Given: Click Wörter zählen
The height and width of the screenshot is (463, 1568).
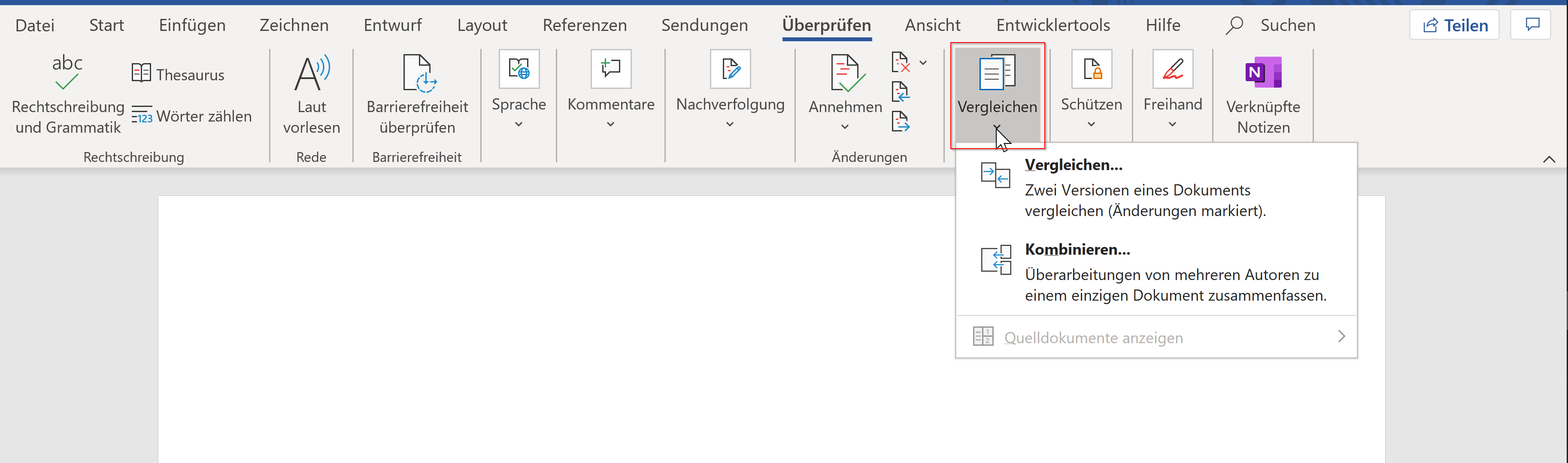Looking at the screenshot, I should pyautogui.click(x=192, y=116).
